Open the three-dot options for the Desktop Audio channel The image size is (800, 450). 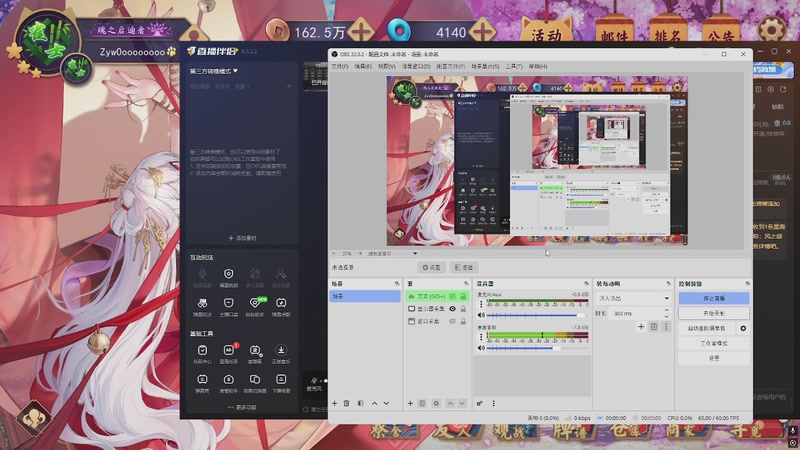coord(481,337)
